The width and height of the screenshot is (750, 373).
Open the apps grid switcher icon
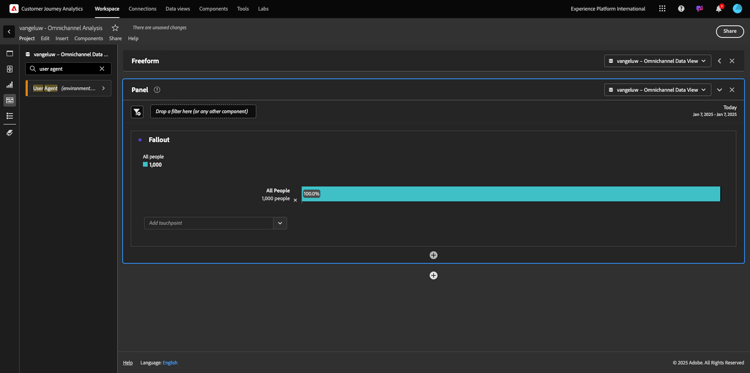(662, 9)
